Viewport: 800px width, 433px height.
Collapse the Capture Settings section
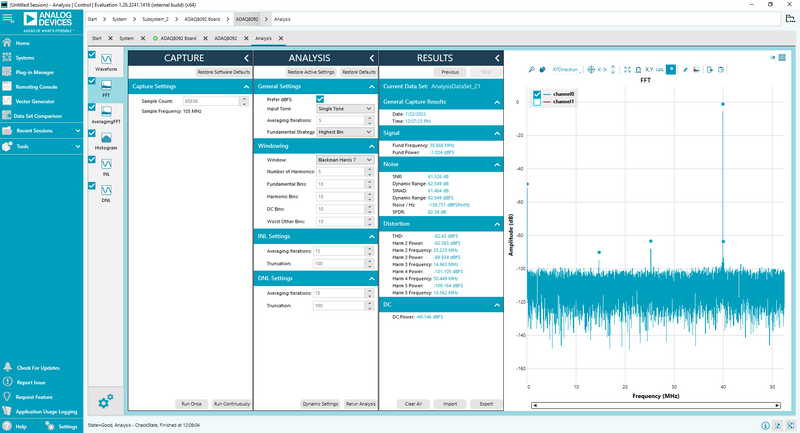point(245,87)
